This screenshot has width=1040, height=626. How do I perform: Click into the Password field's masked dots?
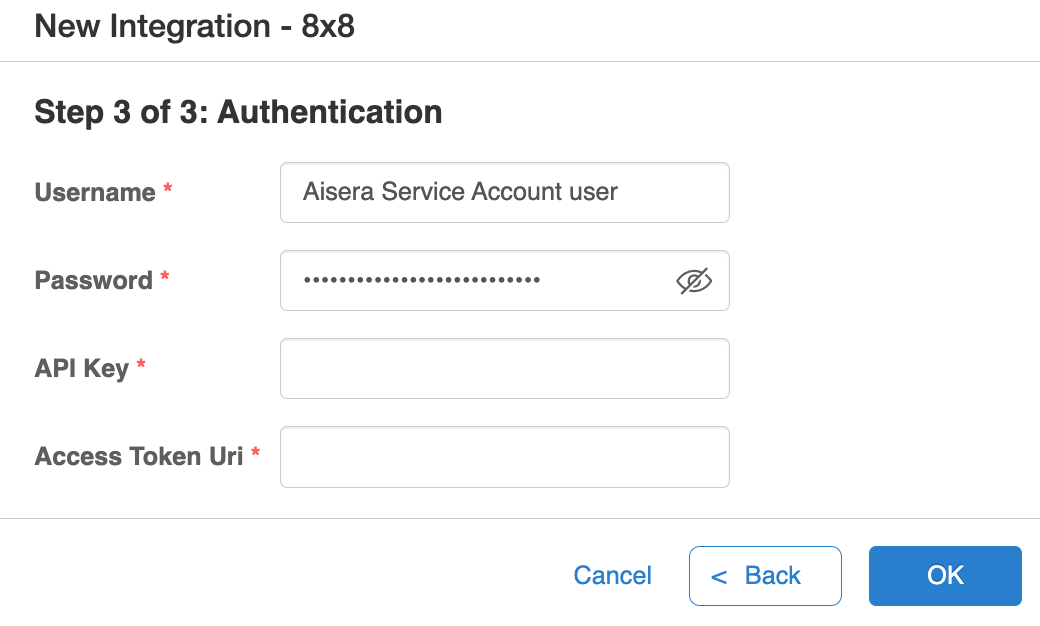tap(422, 280)
